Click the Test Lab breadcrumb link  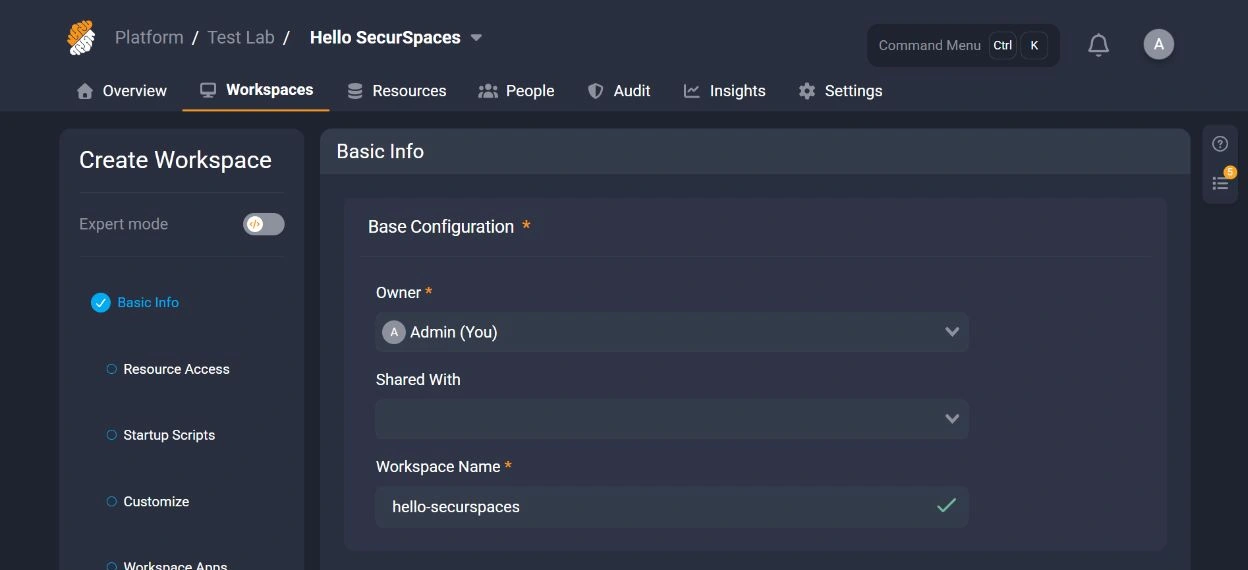pyautogui.click(x=241, y=37)
